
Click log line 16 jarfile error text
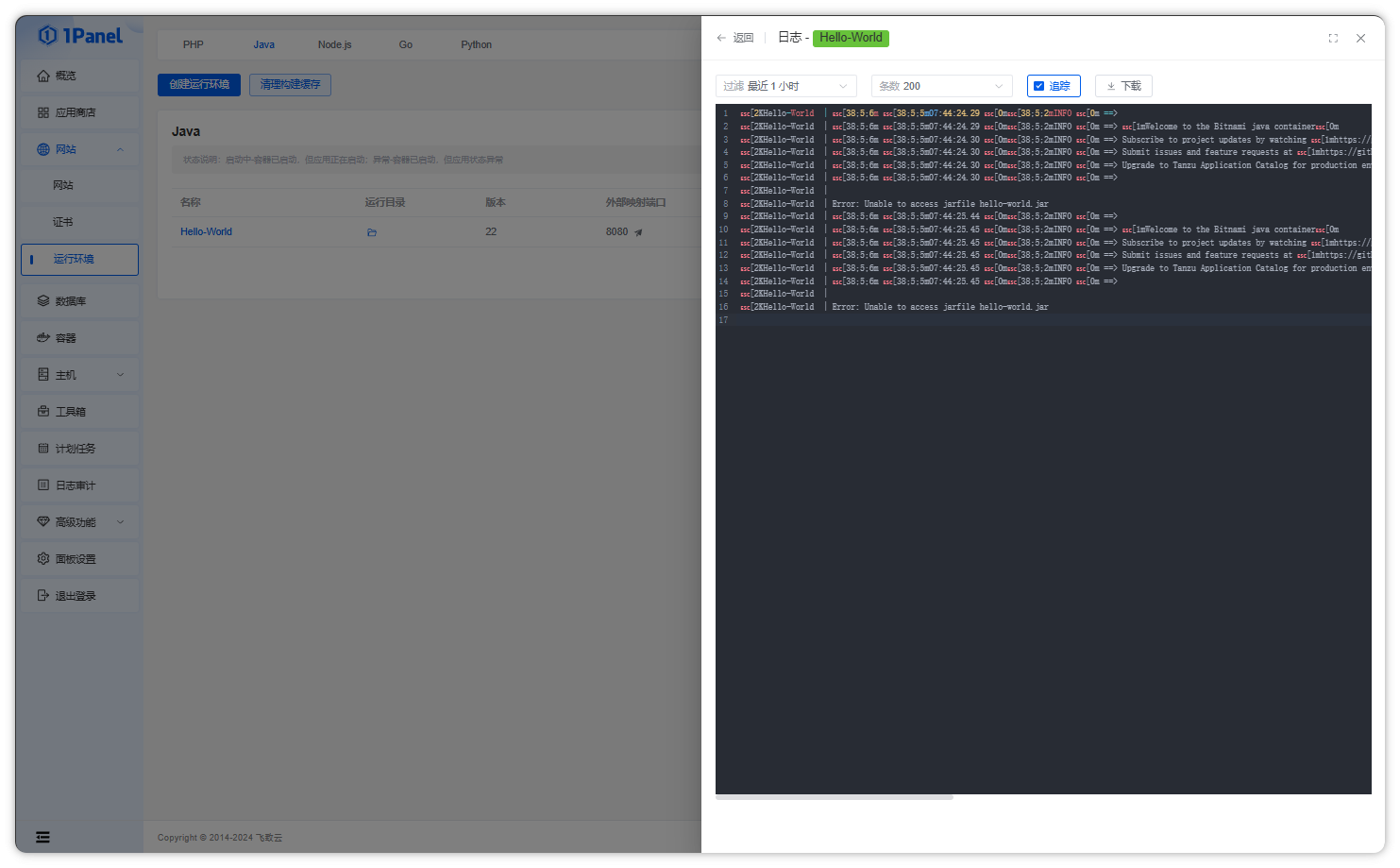tap(940, 307)
